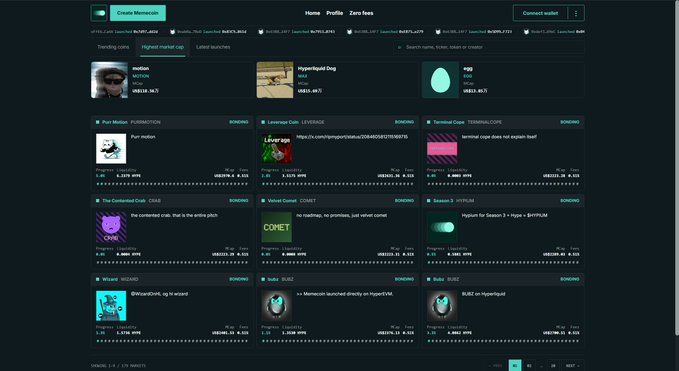Open The Contented Crab card title
The width and height of the screenshot is (679, 371).
124,201
